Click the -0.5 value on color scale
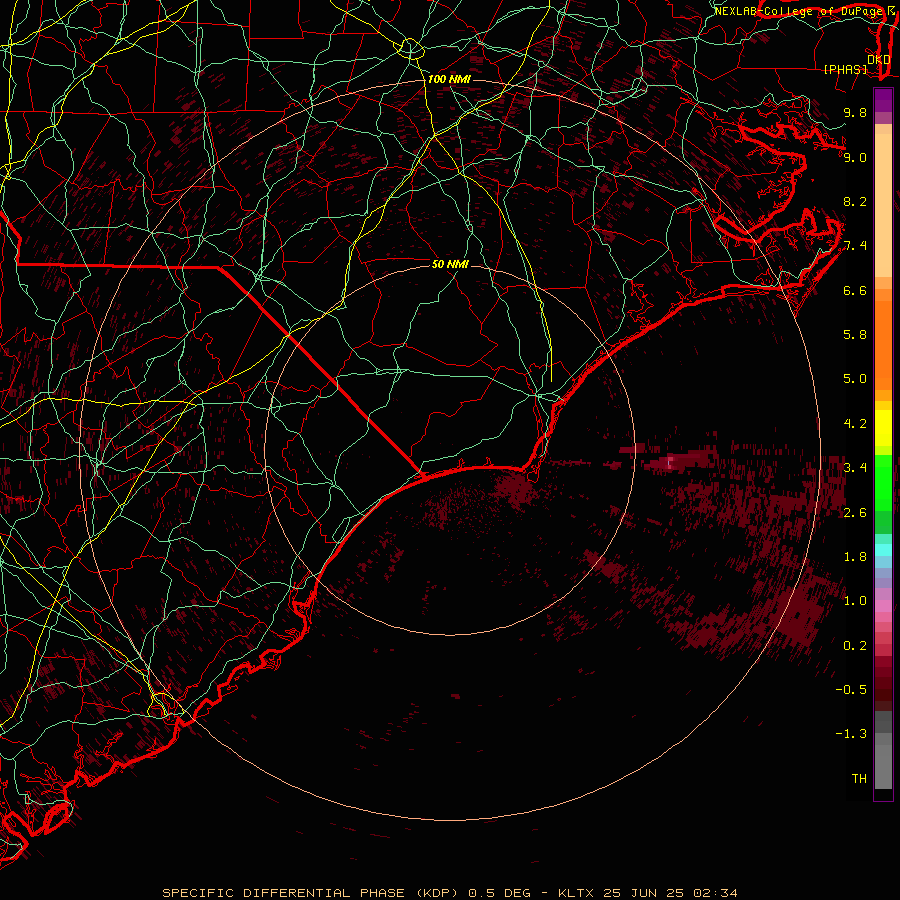900x900 pixels. pos(851,690)
